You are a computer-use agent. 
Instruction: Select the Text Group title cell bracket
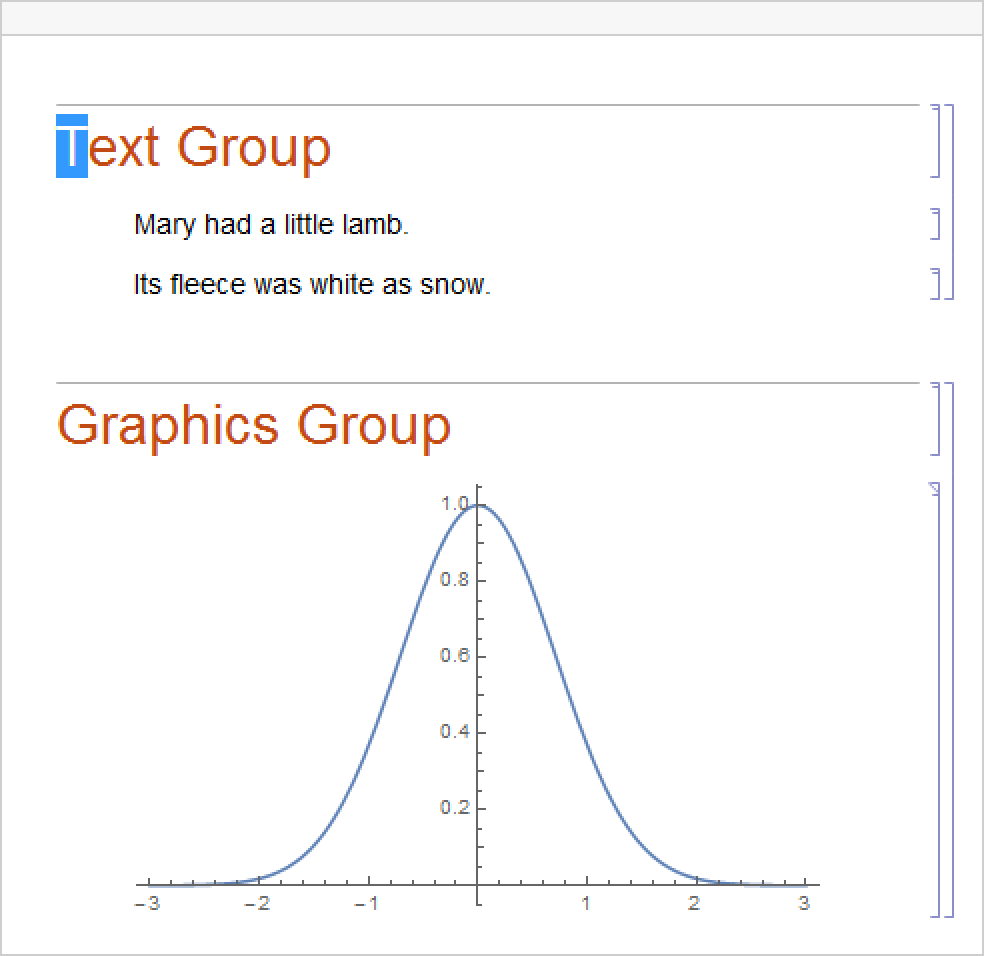[936, 141]
